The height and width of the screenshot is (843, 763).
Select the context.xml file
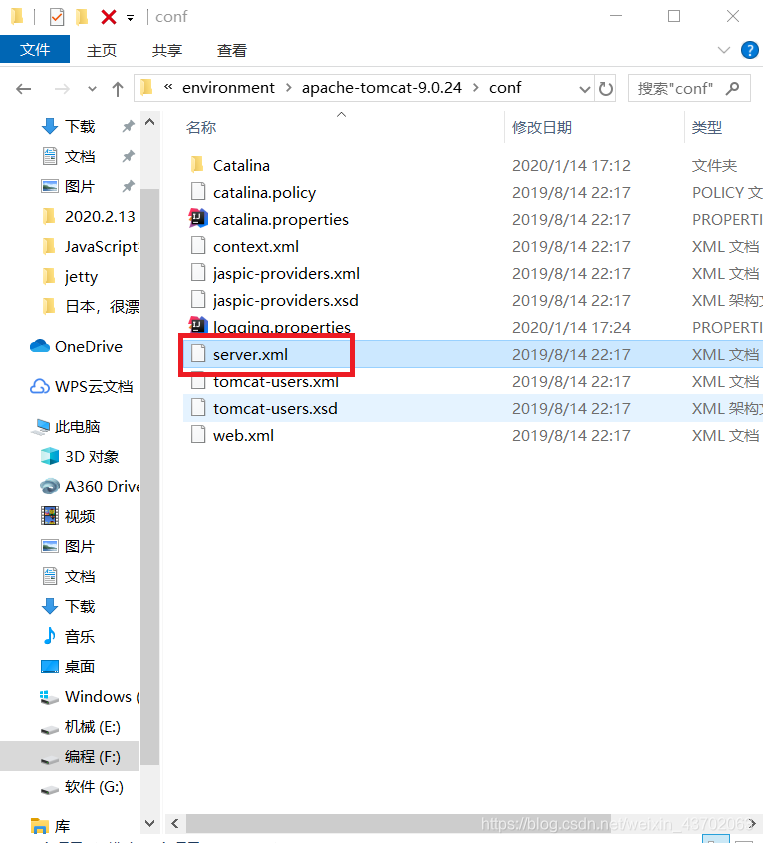(x=255, y=246)
